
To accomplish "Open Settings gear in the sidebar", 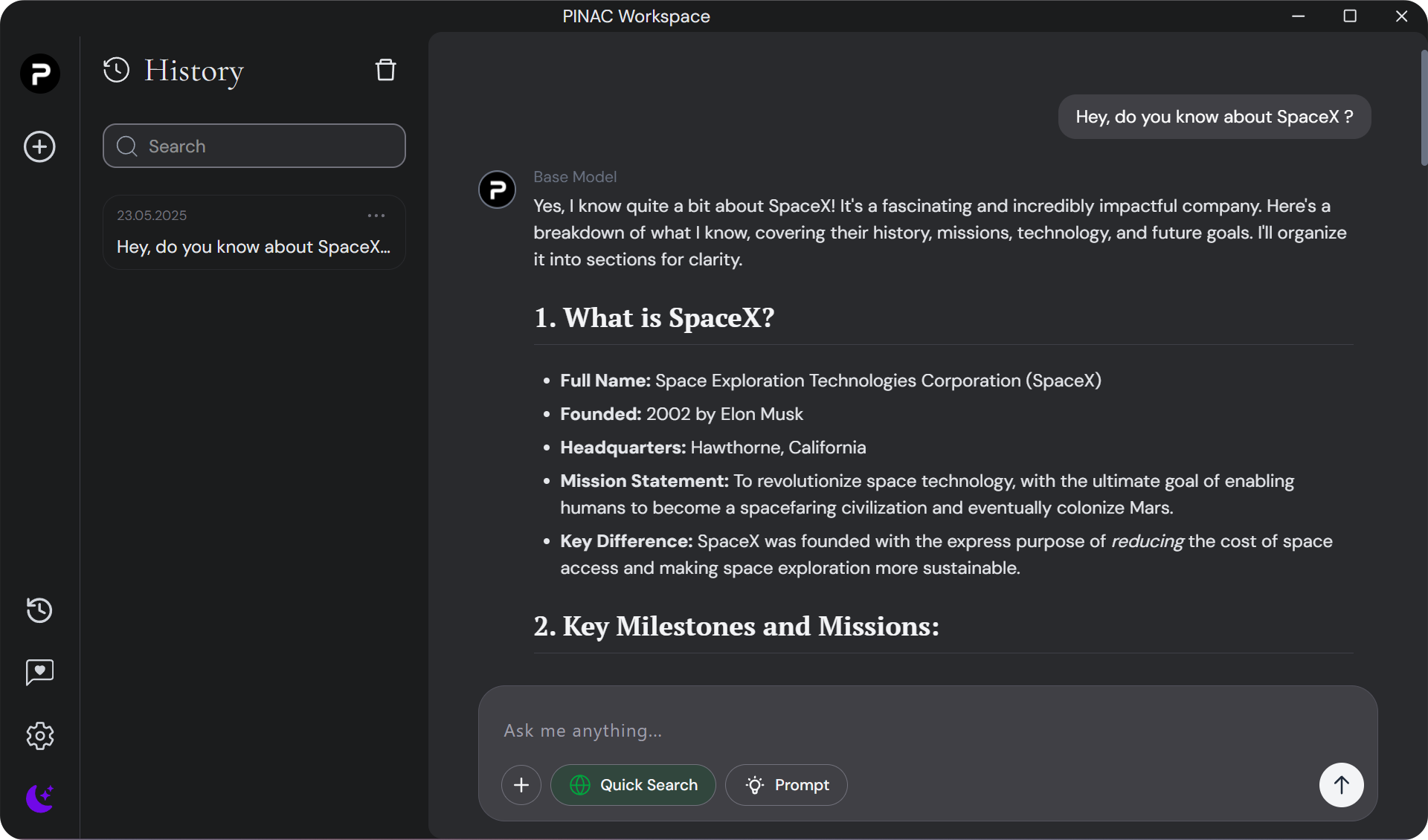I will (x=40, y=736).
